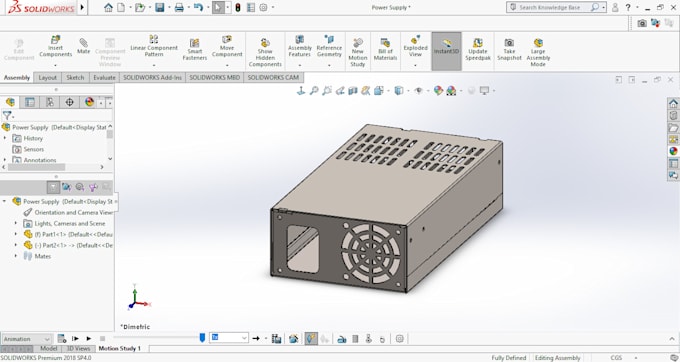The width and height of the screenshot is (680, 362).
Task: Collapse Power Supply motion study tree
Action: (x=4, y=201)
